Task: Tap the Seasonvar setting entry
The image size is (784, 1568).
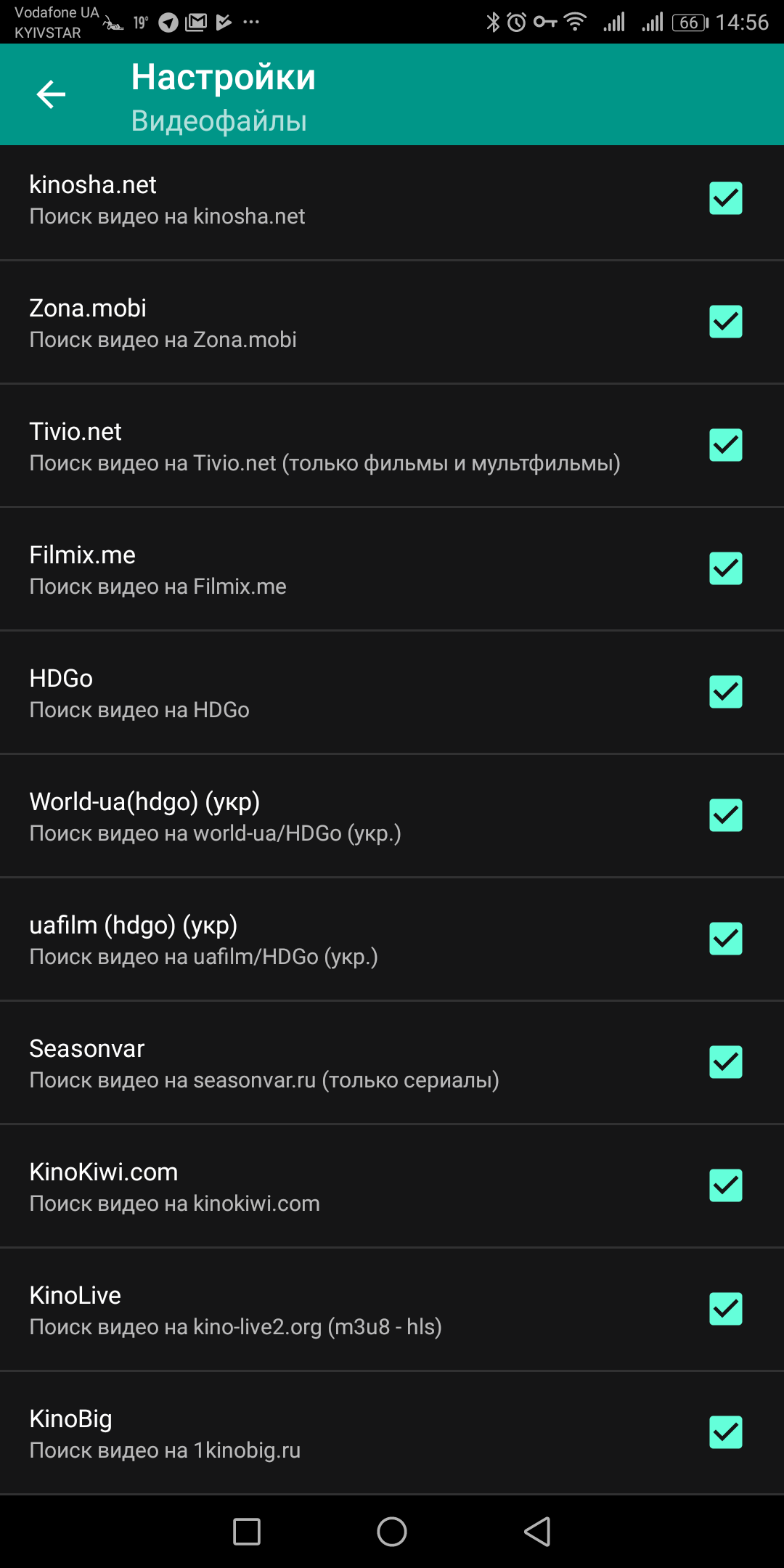Action: (392, 1063)
